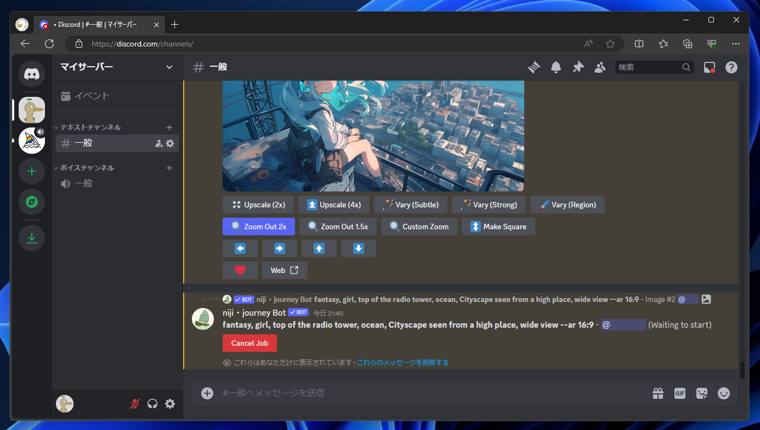760x430 pixels.
Task: Join the 一般 voice channel
Action: (x=117, y=184)
